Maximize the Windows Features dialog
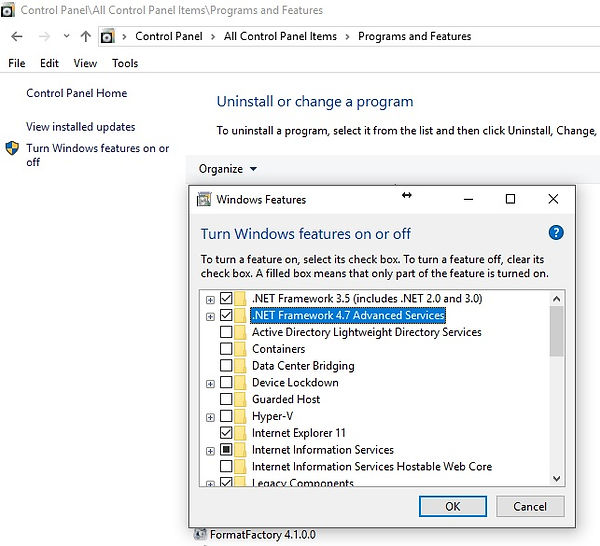Image resolution: width=600 pixels, height=546 pixels. 510,199
